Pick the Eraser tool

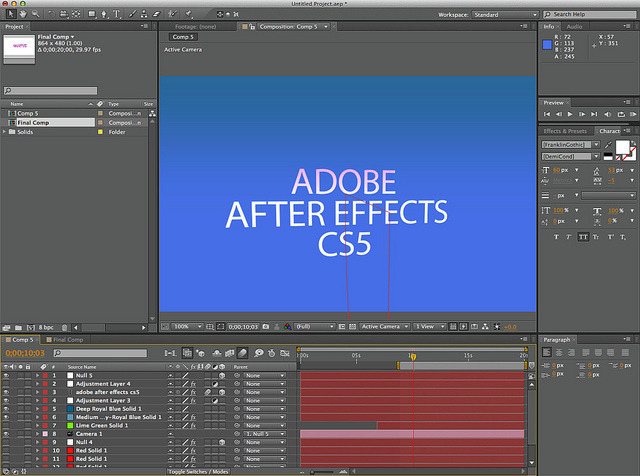[x=157, y=14]
